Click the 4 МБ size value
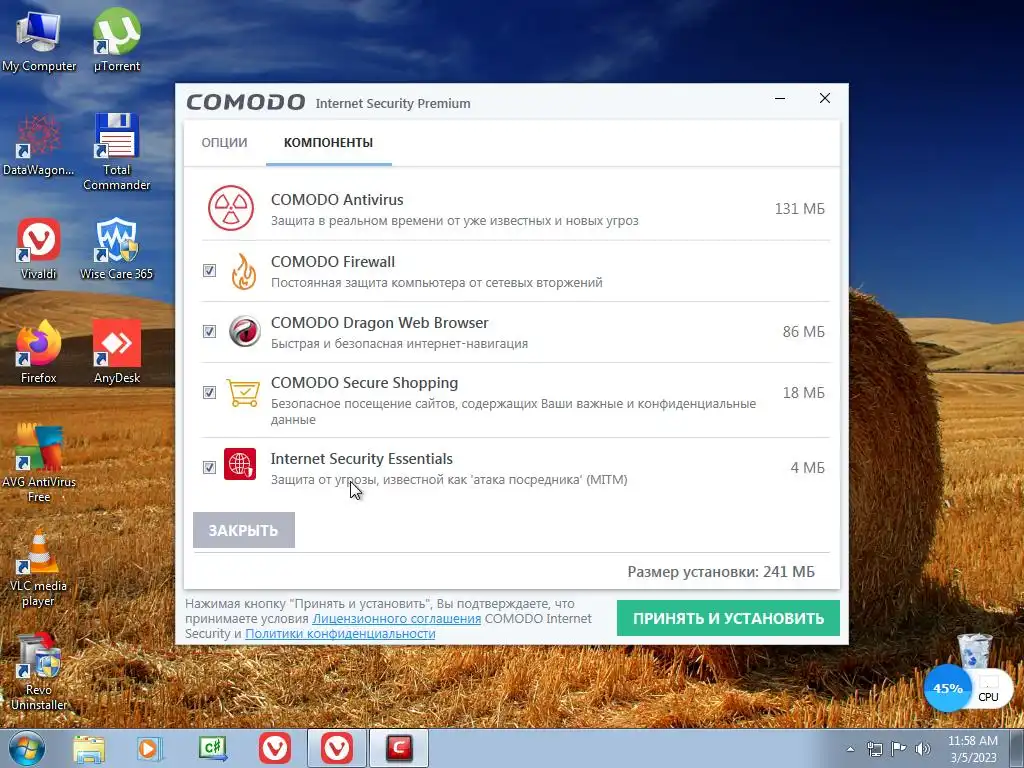1024x768 pixels. (807, 468)
